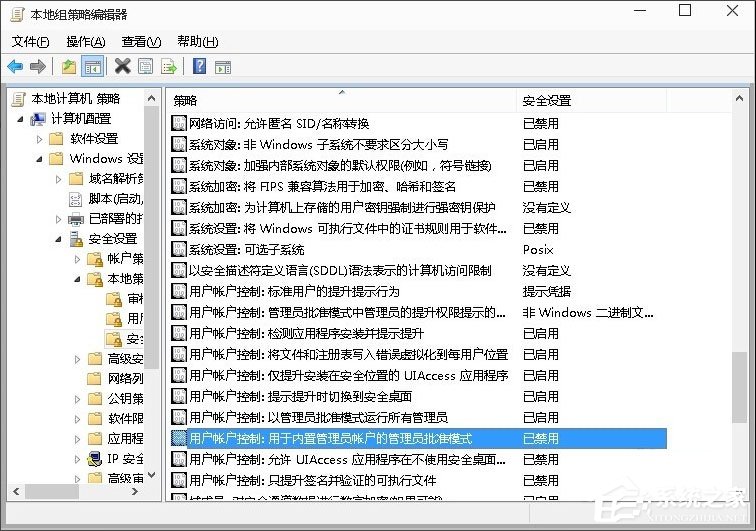Select 域名解析策略 folder in tree
The image size is (756, 531).
pos(115,179)
